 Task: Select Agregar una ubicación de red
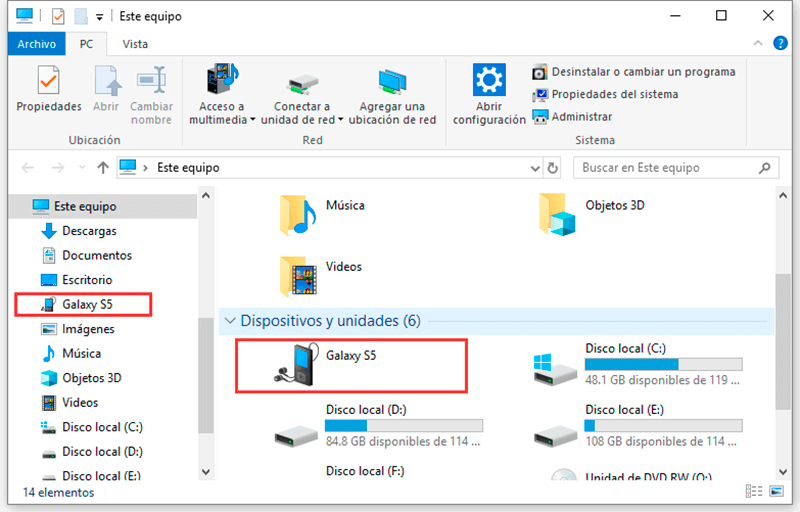coord(392,98)
